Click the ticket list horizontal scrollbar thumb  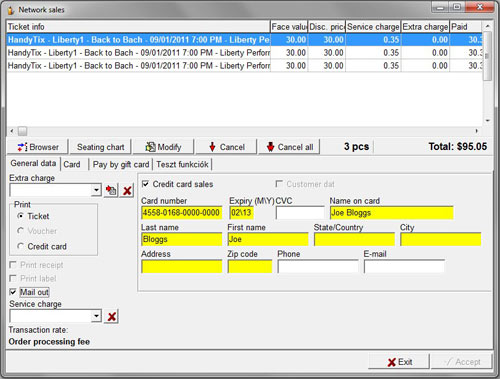click(x=22, y=131)
